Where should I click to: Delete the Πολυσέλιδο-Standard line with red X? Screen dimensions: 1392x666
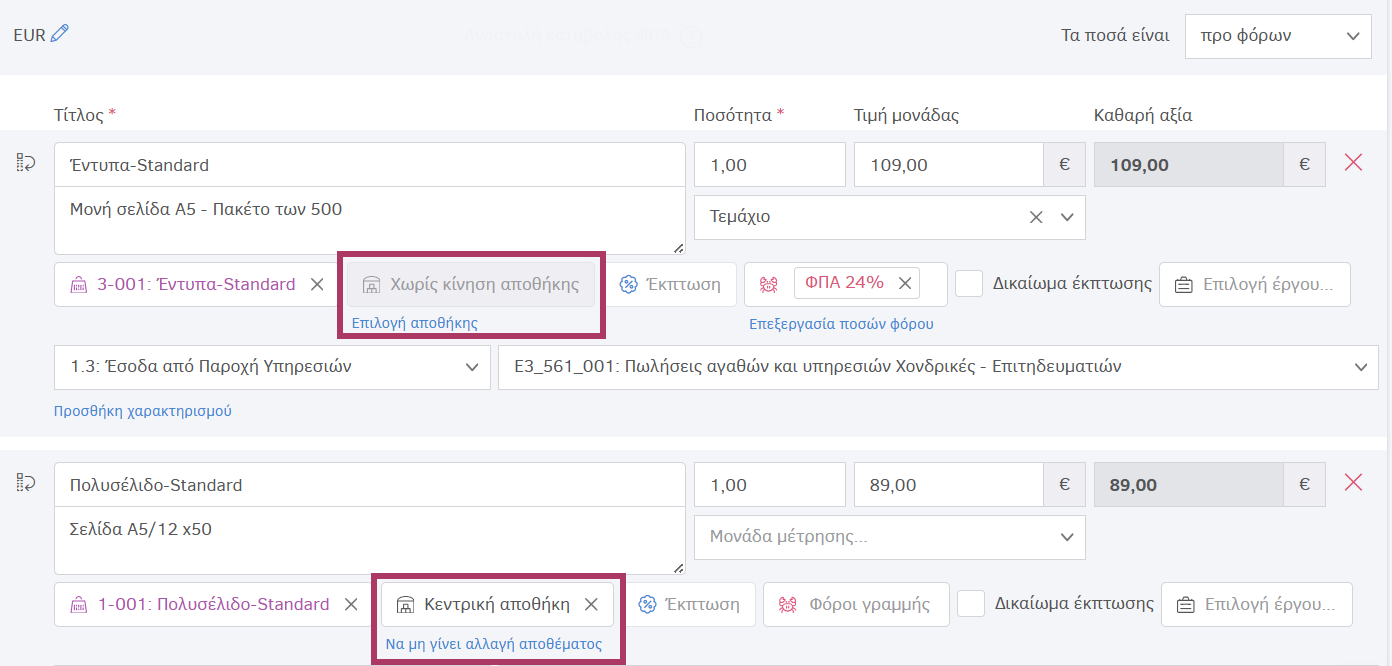[x=1353, y=483]
